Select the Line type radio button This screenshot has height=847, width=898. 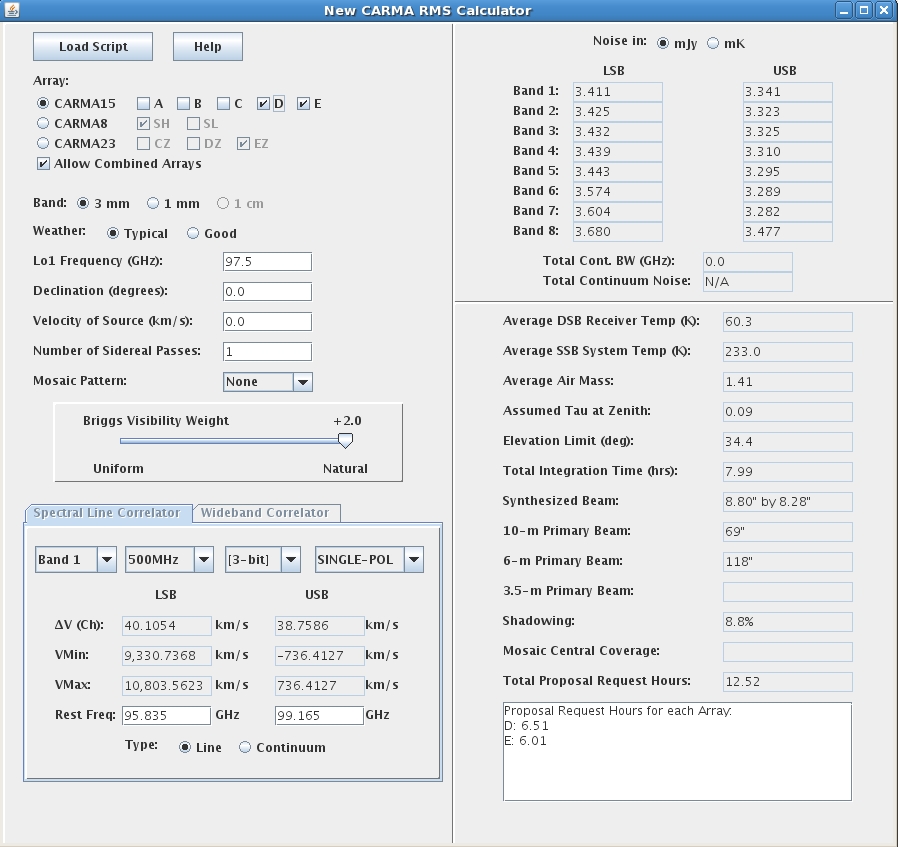[x=185, y=747]
